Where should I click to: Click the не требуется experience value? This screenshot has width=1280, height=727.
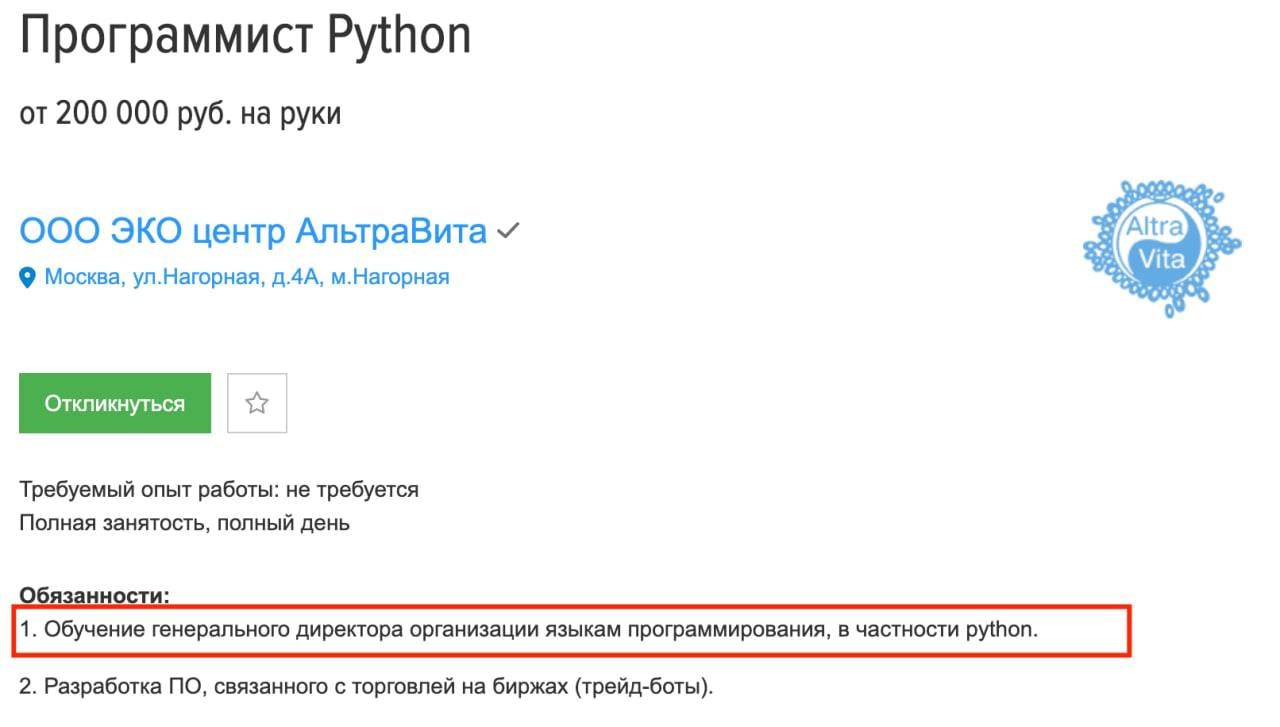tap(352, 490)
